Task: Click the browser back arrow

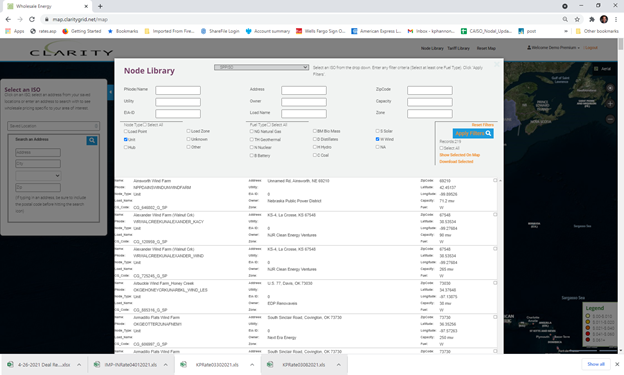Action: 8,19
